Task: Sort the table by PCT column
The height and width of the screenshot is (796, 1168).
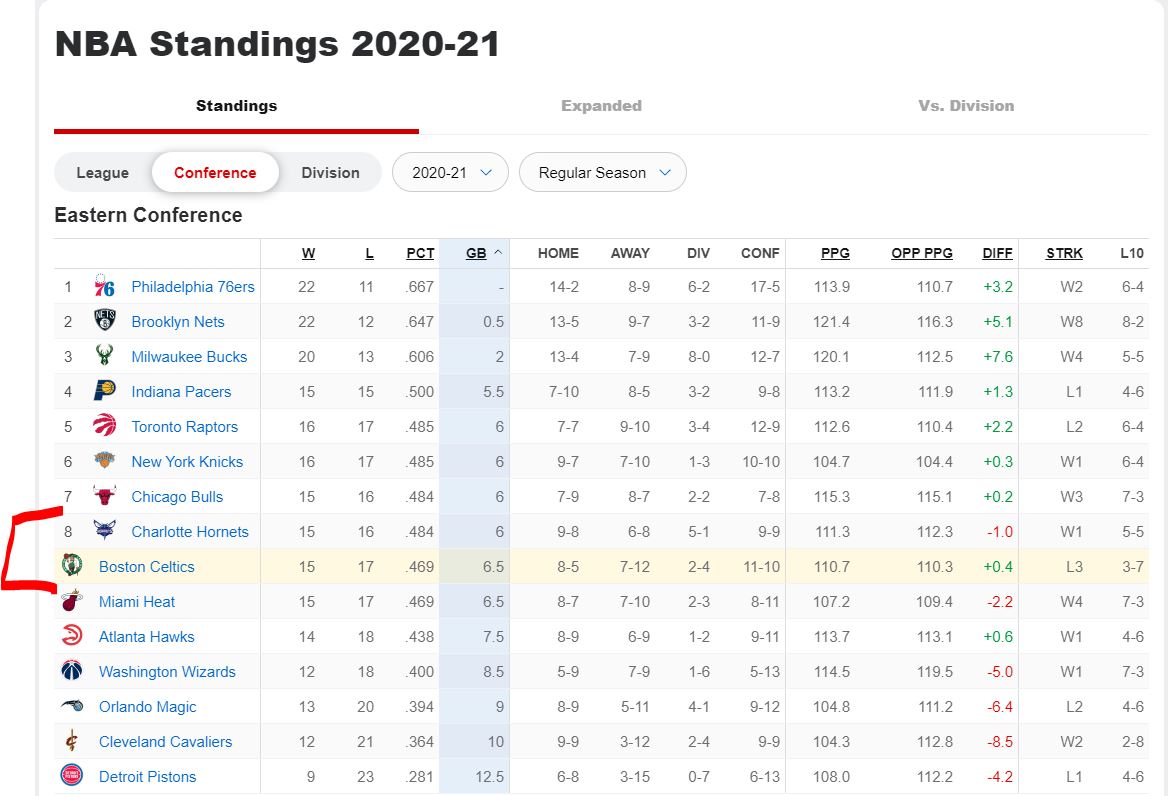Action: [x=420, y=253]
